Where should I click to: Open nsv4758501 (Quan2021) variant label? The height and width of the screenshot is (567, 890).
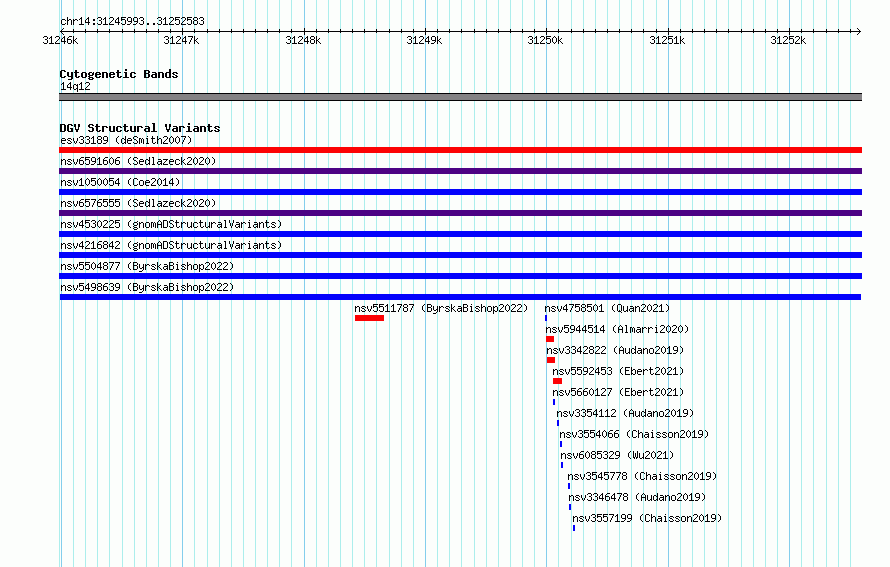pos(607,308)
